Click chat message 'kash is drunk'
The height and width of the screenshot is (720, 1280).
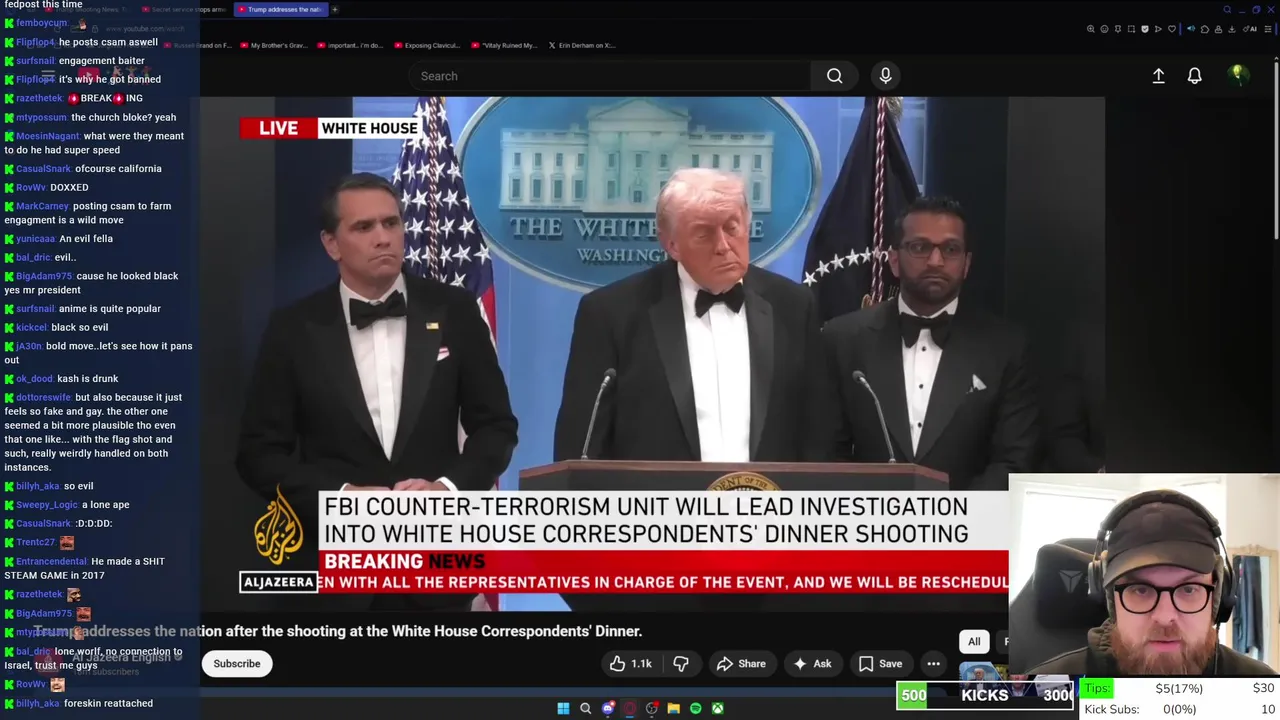point(87,379)
